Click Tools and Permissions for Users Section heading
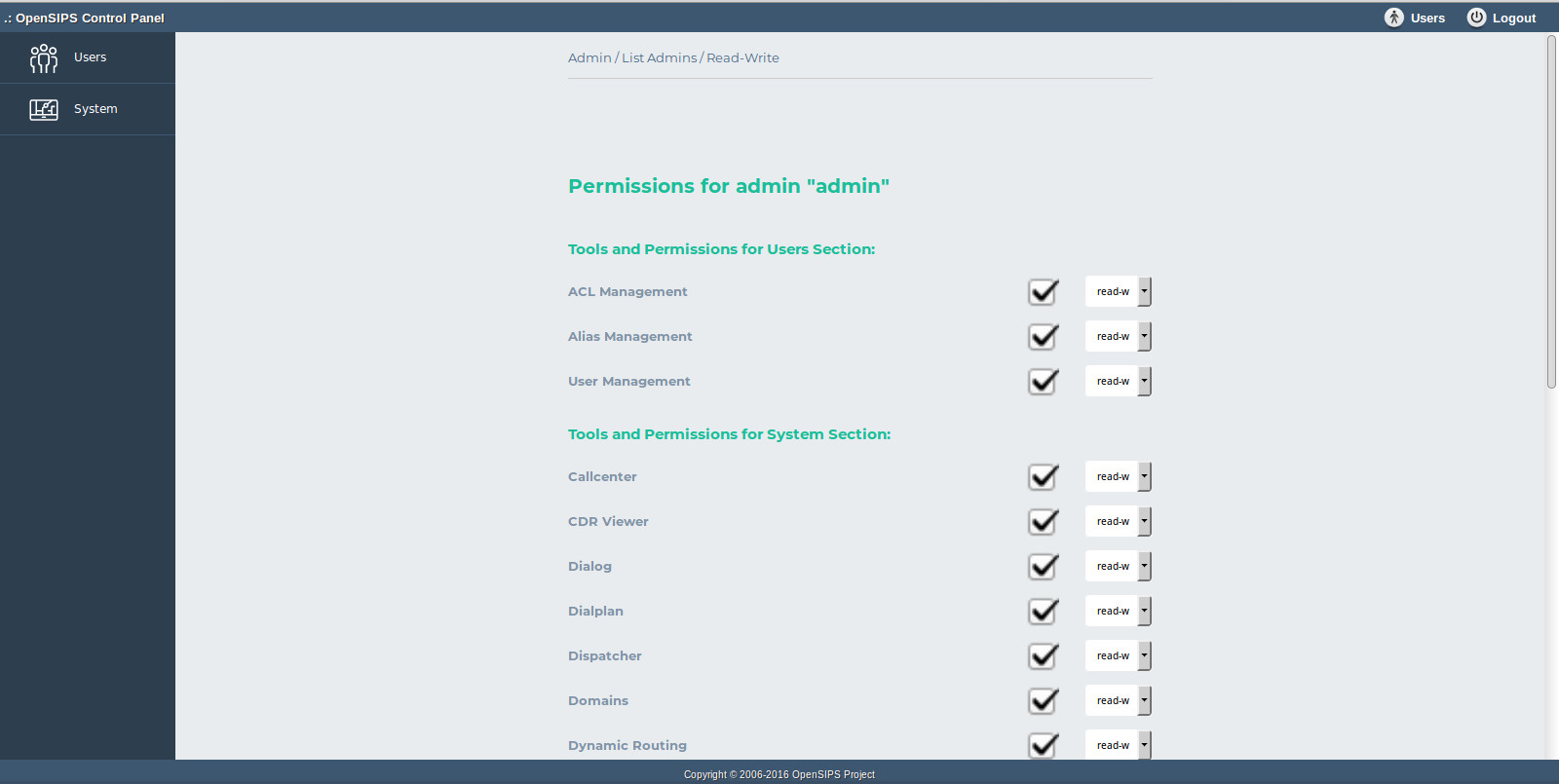This screenshot has width=1559, height=784. [721, 249]
